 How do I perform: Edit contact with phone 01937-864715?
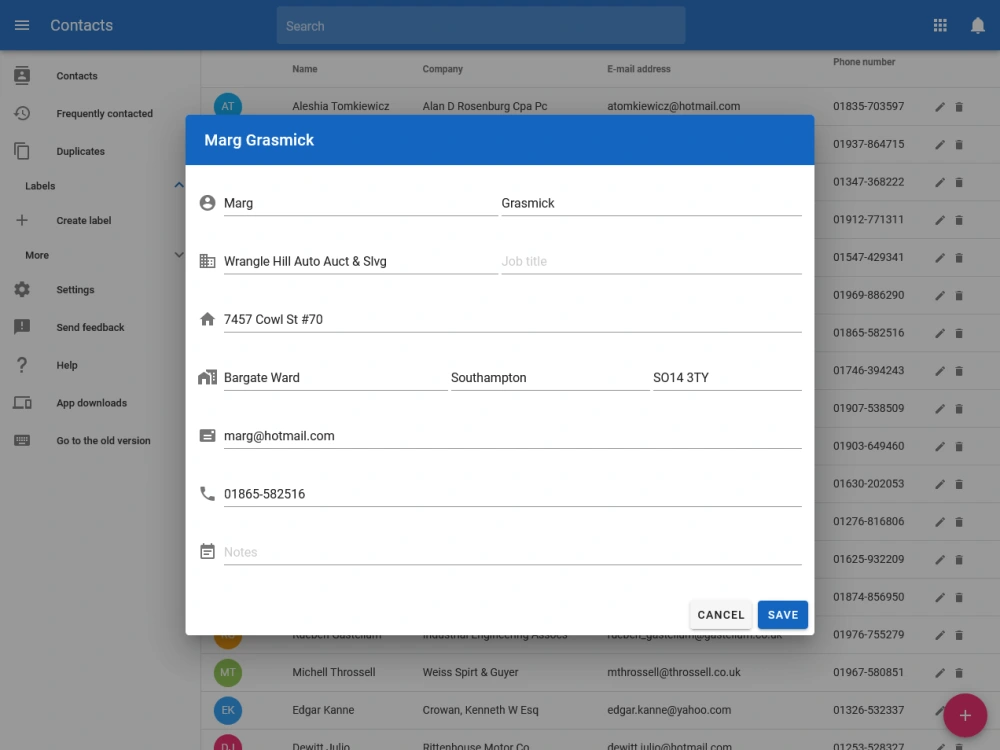coord(940,144)
